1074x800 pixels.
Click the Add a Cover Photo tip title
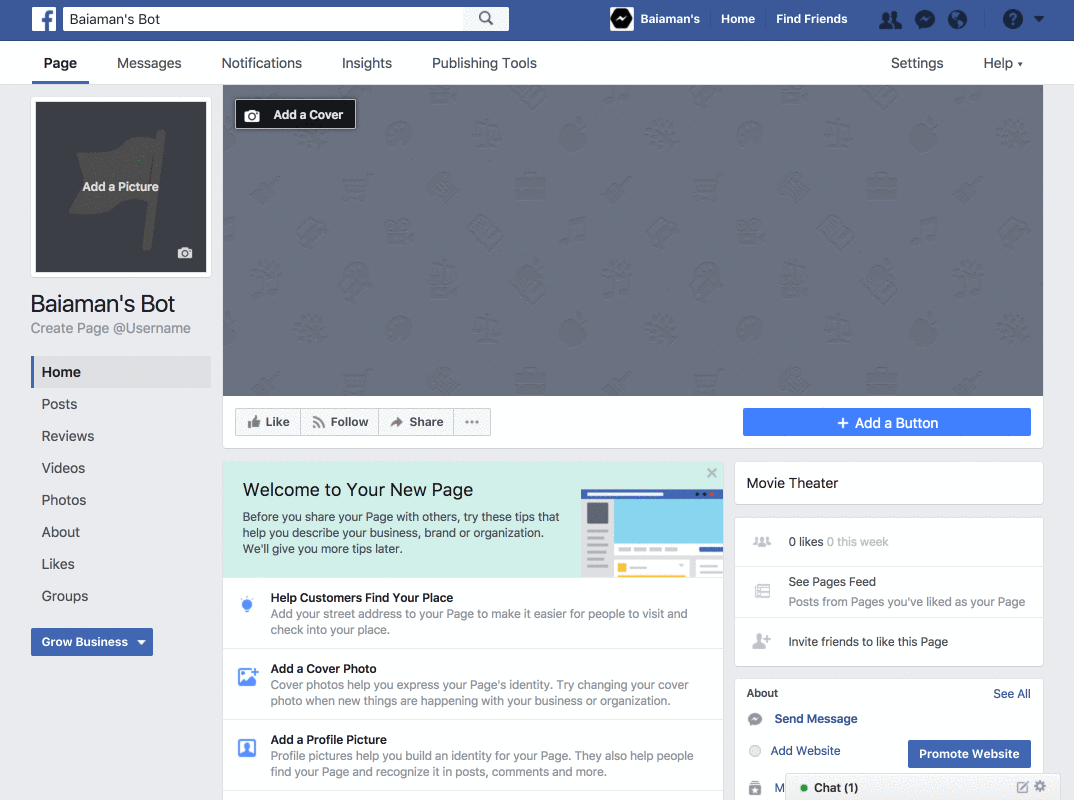pyautogui.click(x=323, y=668)
